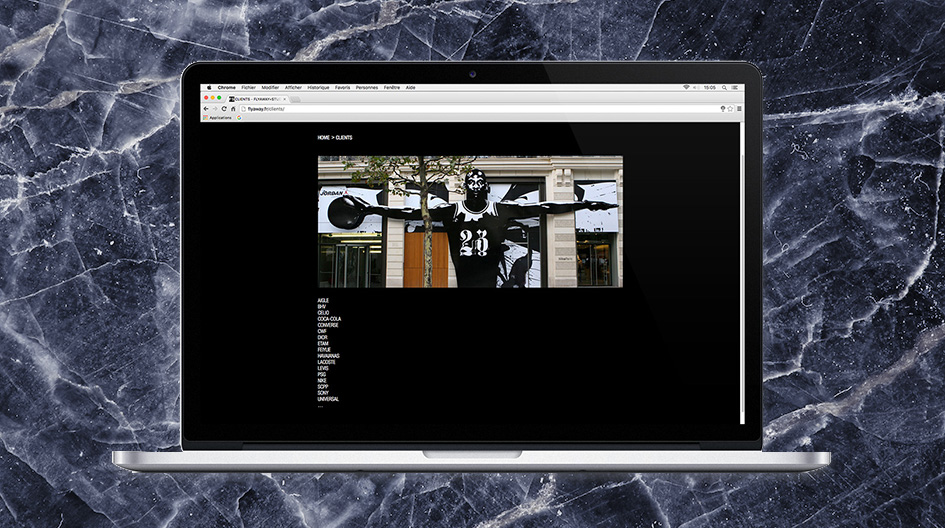The height and width of the screenshot is (528, 945).
Task: Reload the page
Action: [224, 108]
